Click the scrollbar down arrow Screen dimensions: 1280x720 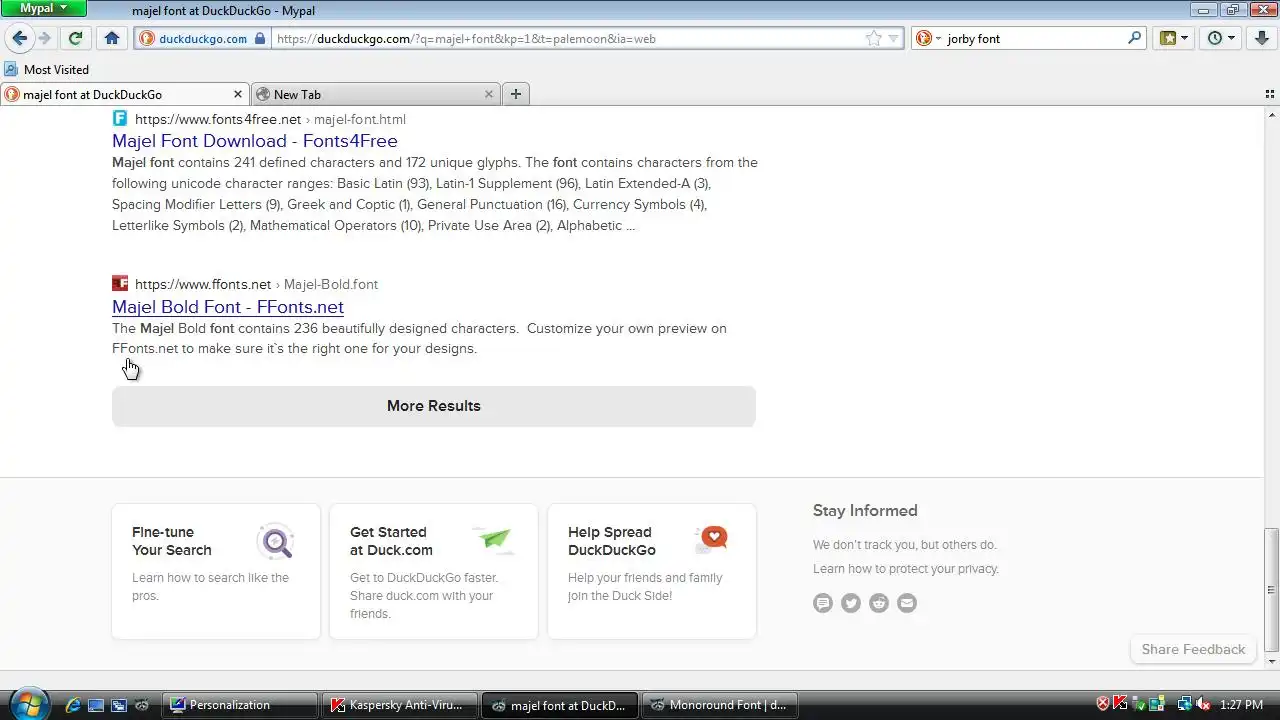pyautogui.click(x=1271, y=662)
